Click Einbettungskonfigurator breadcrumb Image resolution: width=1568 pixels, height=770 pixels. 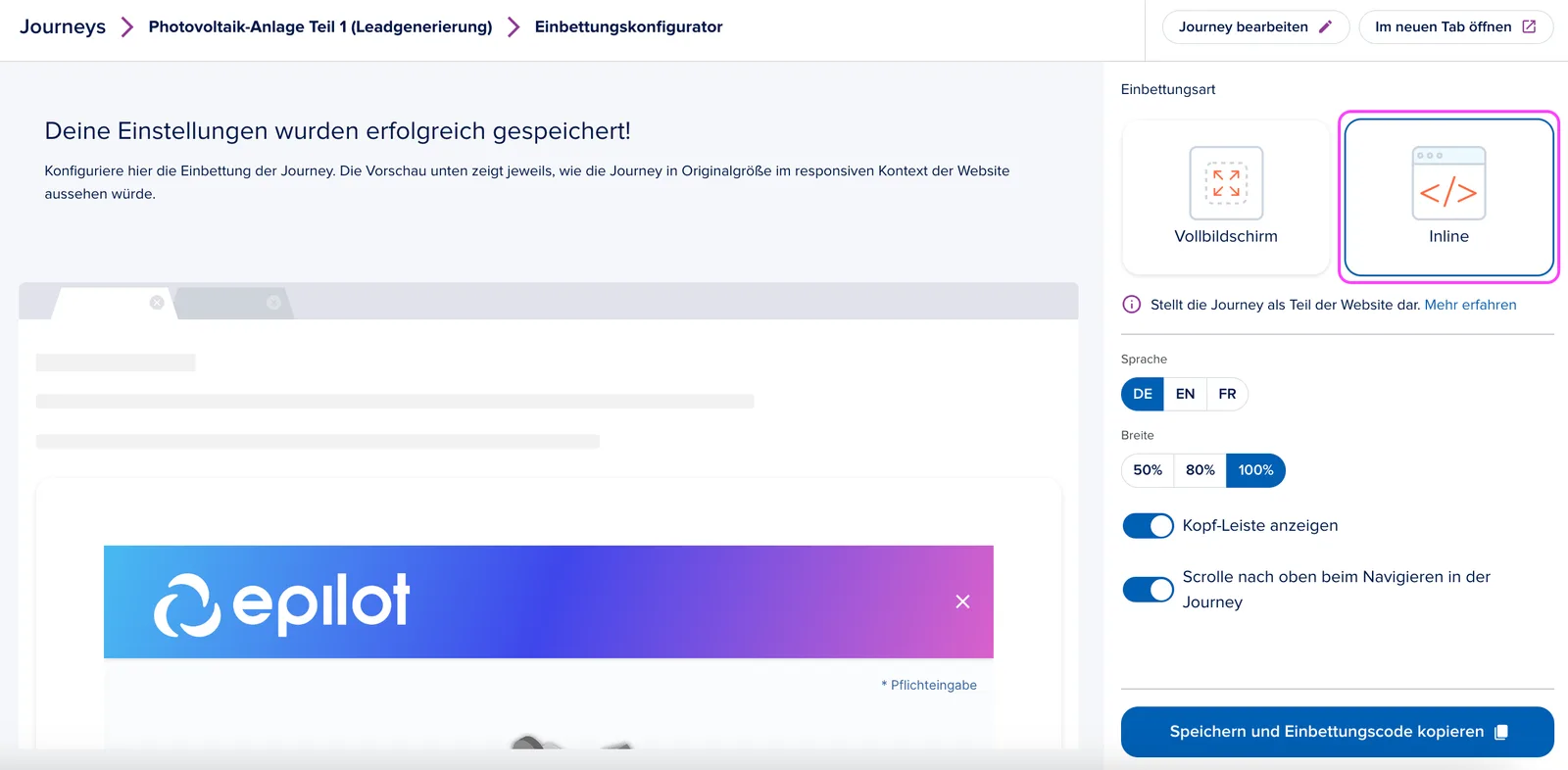628,26
